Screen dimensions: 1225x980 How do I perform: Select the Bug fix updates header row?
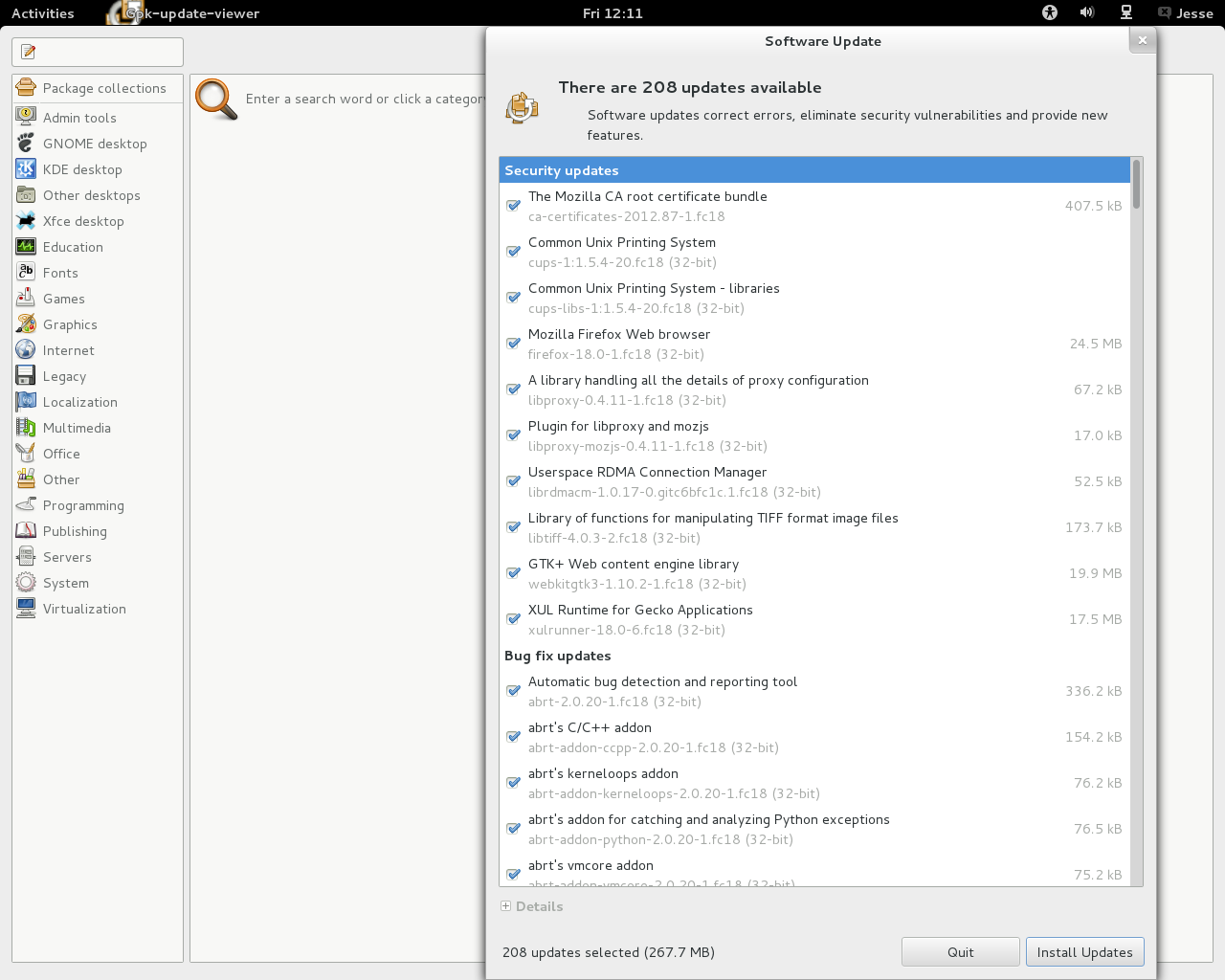(814, 656)
